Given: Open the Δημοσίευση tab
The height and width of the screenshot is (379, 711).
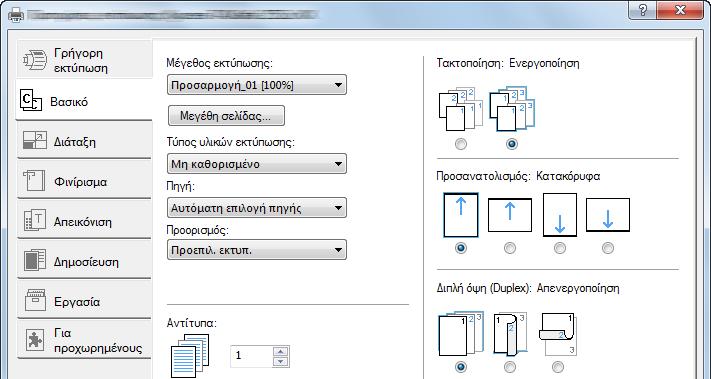Looking at the screenshot, I should tap(84, 261).
